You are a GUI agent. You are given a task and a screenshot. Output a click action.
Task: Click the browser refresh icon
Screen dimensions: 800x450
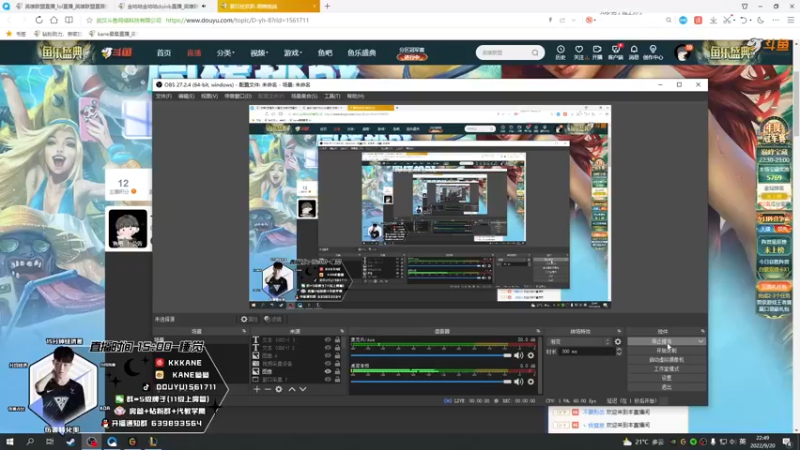click(x=39, y=20)
